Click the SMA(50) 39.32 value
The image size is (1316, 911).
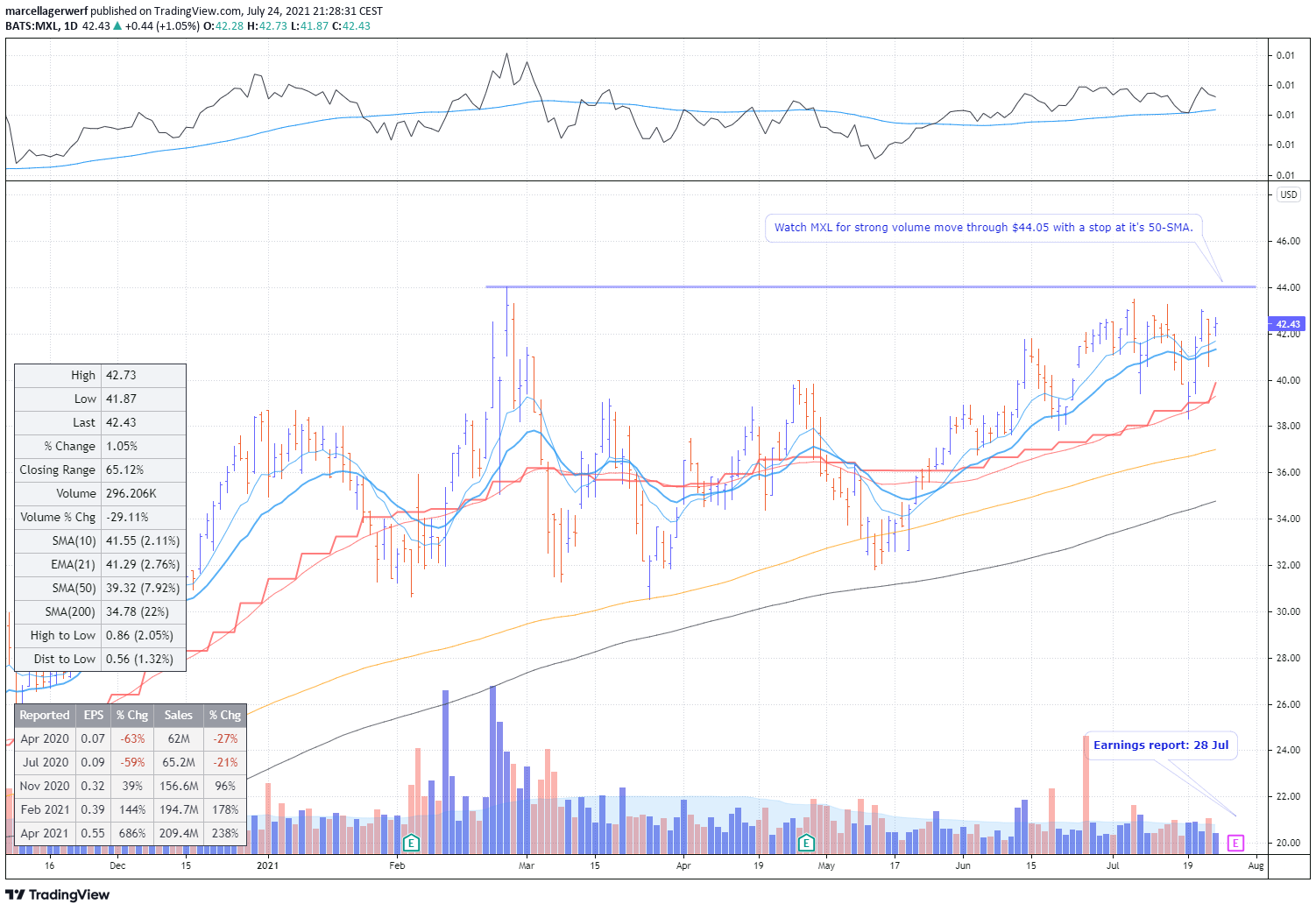tap(143, 588)
